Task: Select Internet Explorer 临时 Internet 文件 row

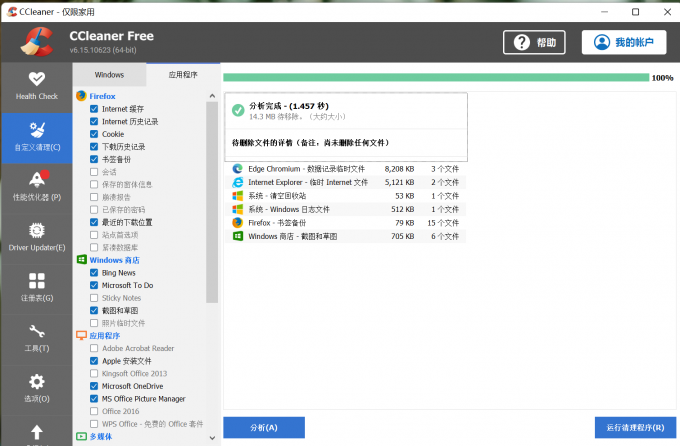Action: point(346,182)
